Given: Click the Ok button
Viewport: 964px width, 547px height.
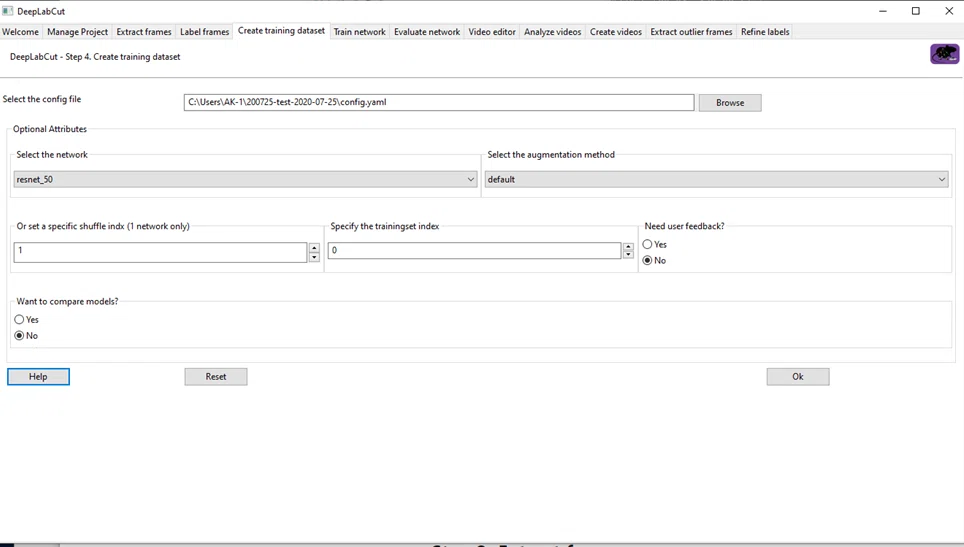Looking at the screenshot, I should (x=797, y=377).
